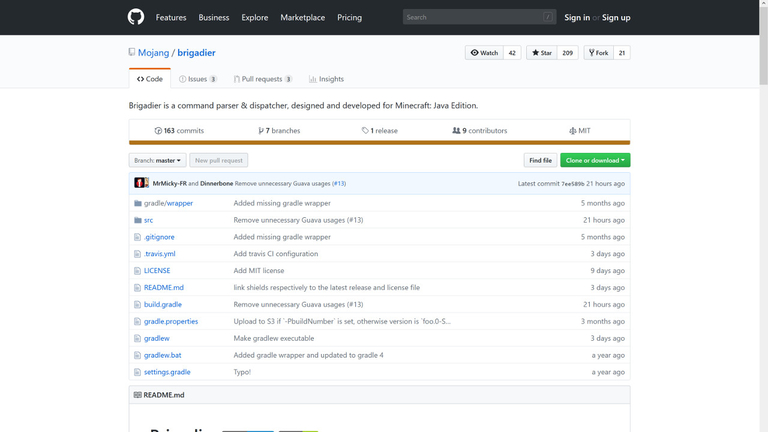
Task: Click the repository icon beside Mojang
Action: pos(132,52)
